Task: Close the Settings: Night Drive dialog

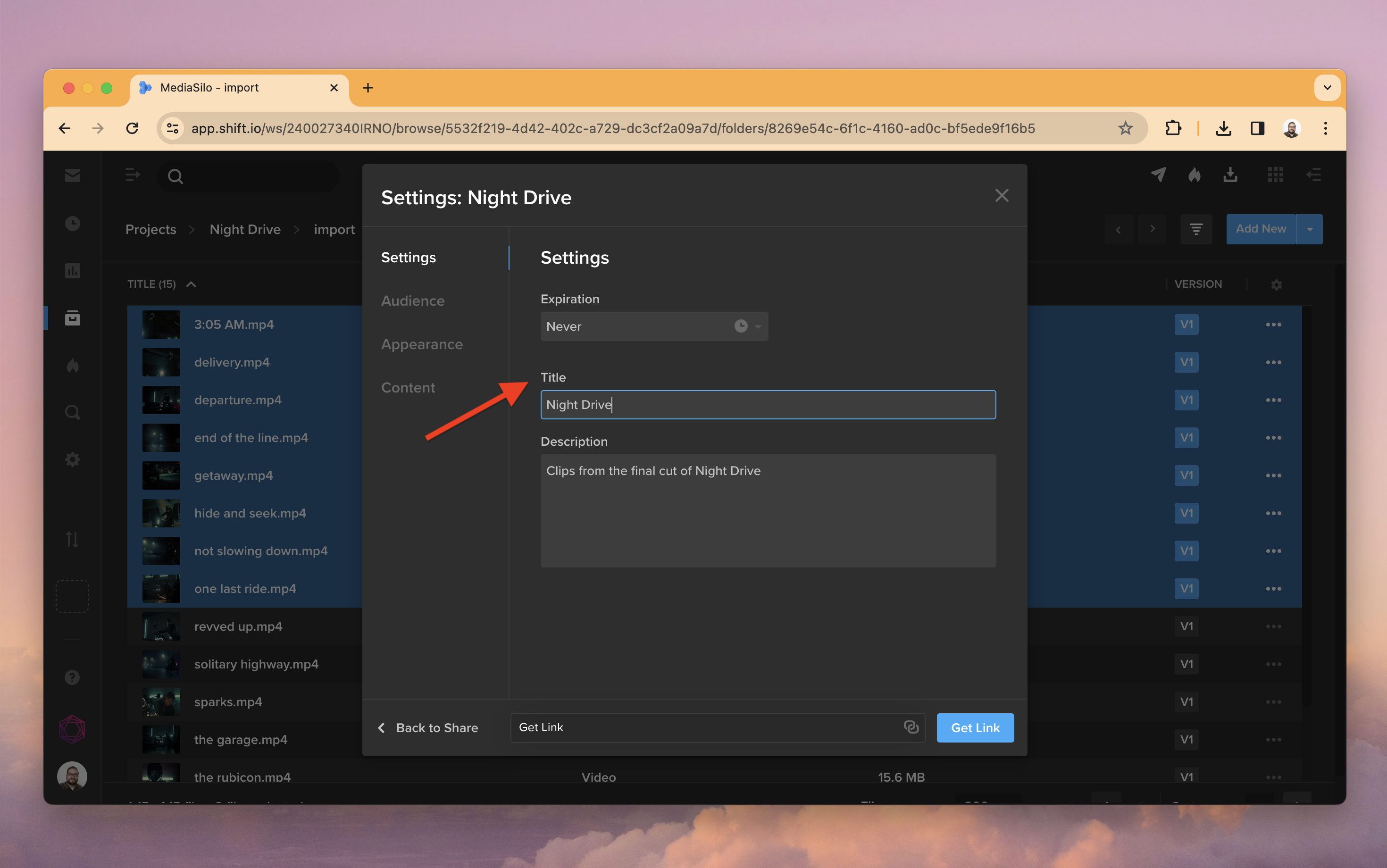Action: (1002, 196)
